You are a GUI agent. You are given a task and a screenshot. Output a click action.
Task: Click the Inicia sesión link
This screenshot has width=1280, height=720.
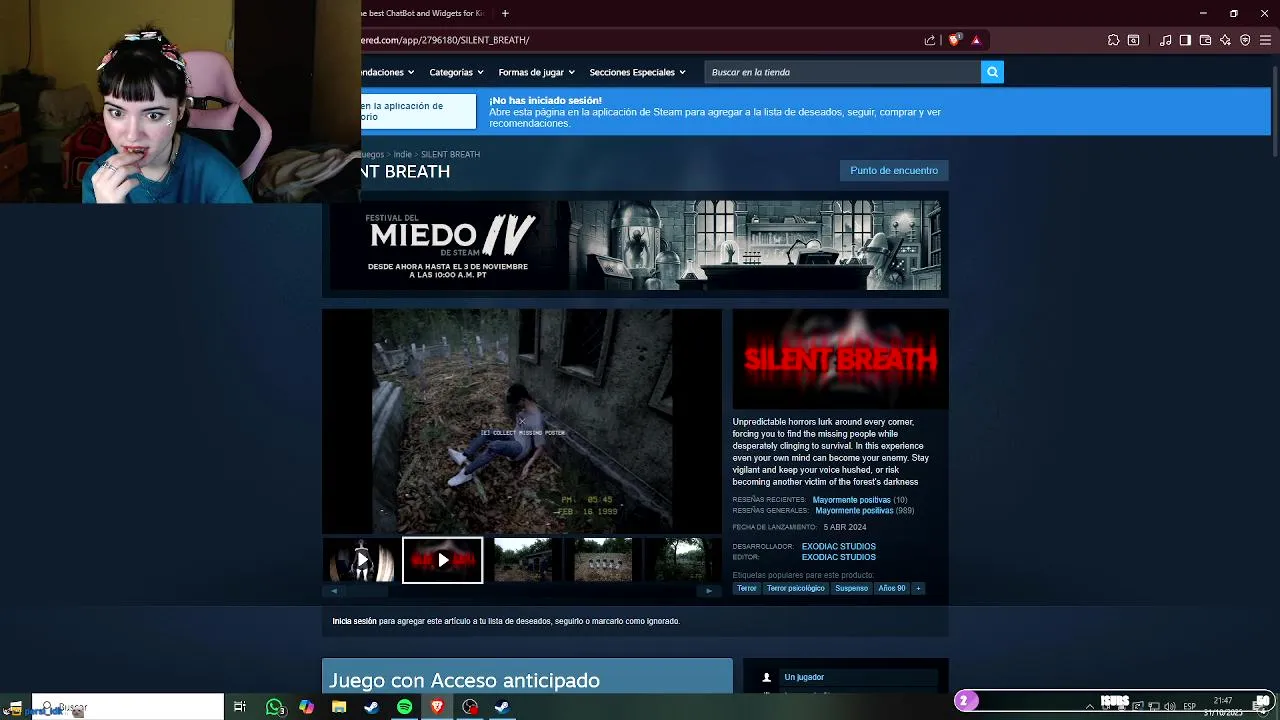coord(354,621)
